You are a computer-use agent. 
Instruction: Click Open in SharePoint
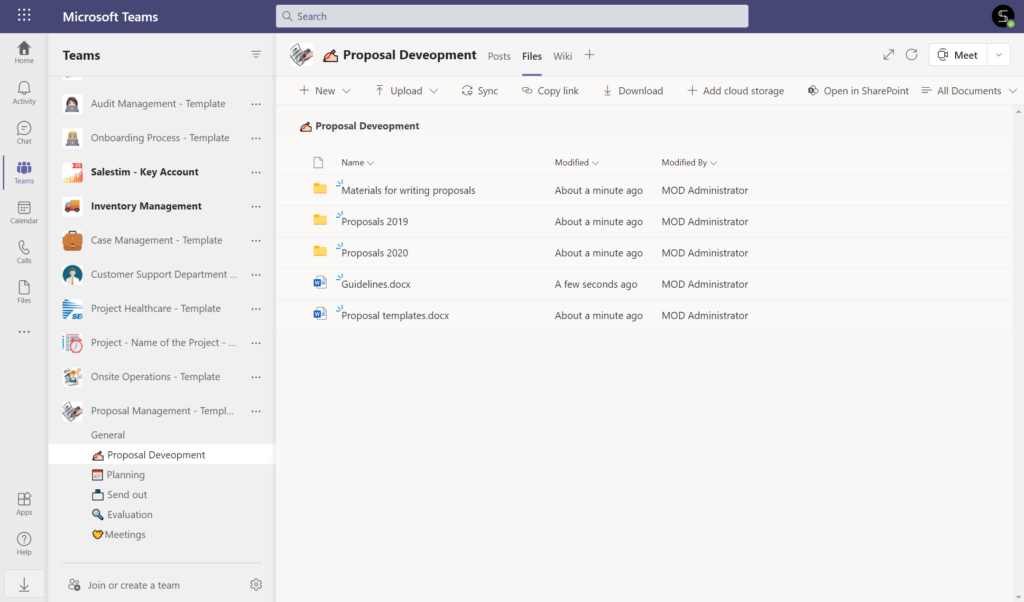pos(857,91)
